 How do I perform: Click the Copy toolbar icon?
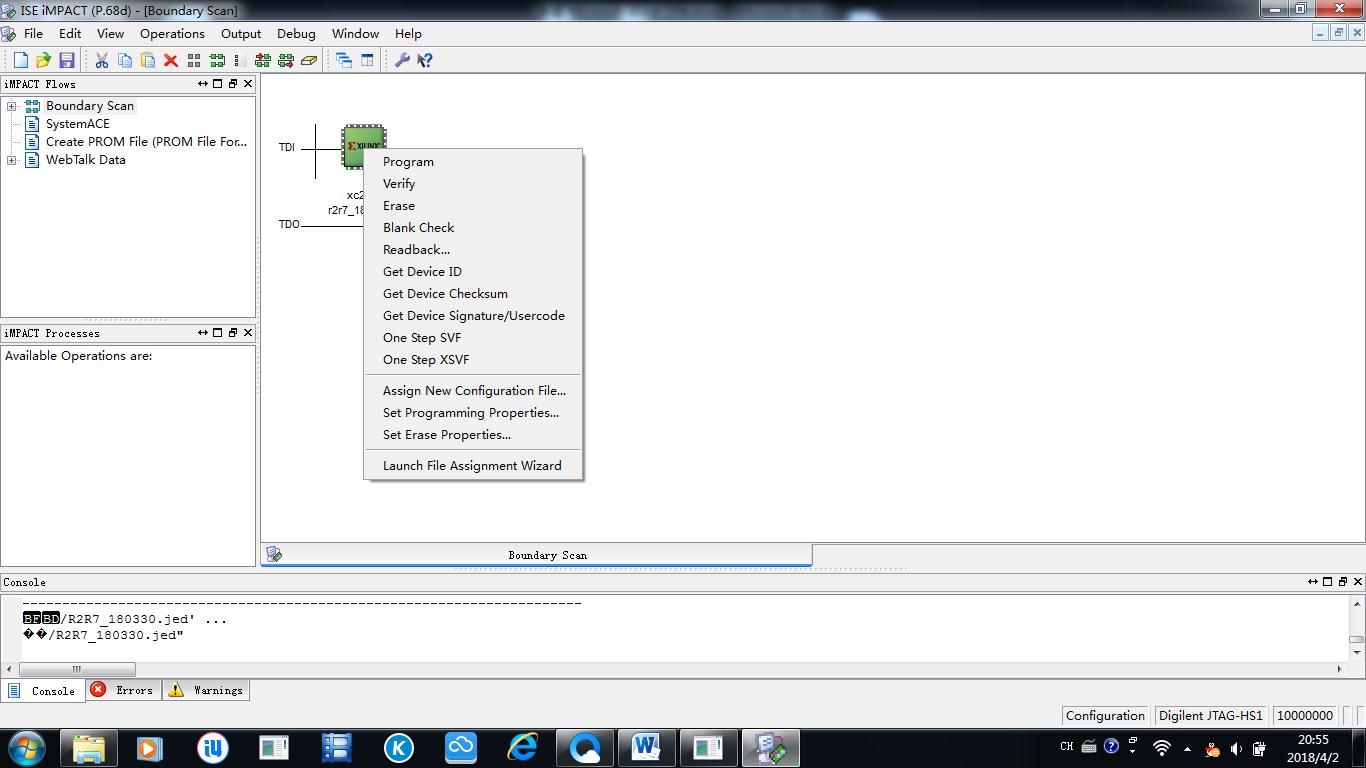(124, 61)
